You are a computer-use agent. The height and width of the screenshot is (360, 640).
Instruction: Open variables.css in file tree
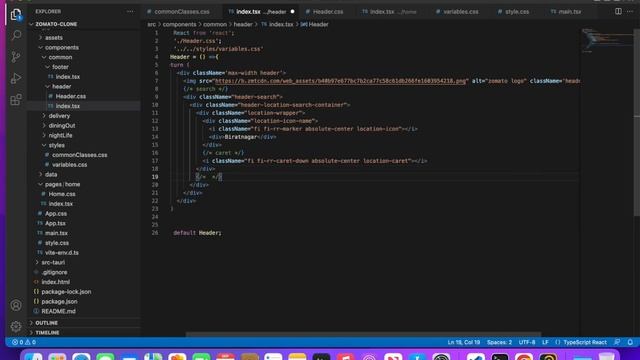(x=69, y=165)
